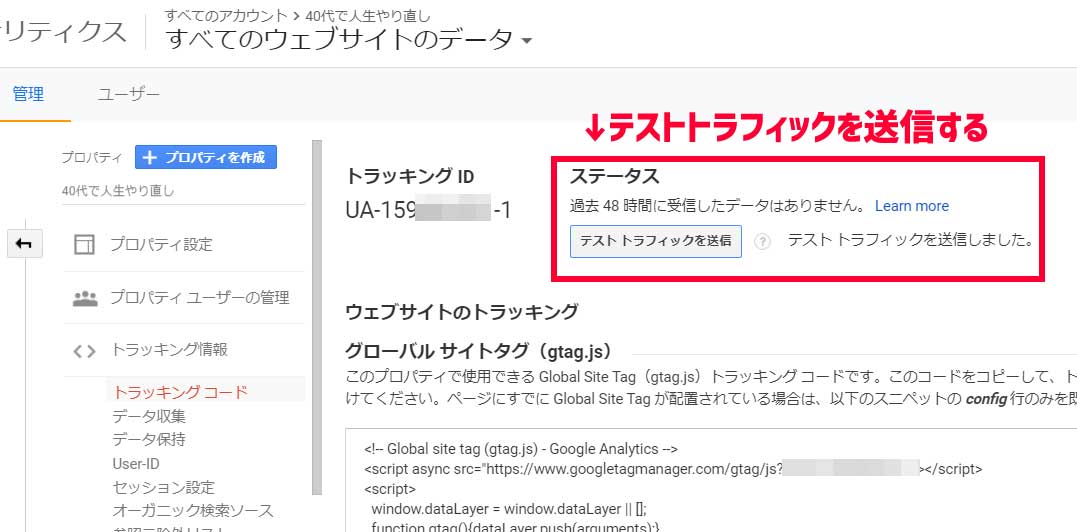Screen dimensions: 1077x532
Task: Select データ収集 submenu item
Action: (149, 416)
